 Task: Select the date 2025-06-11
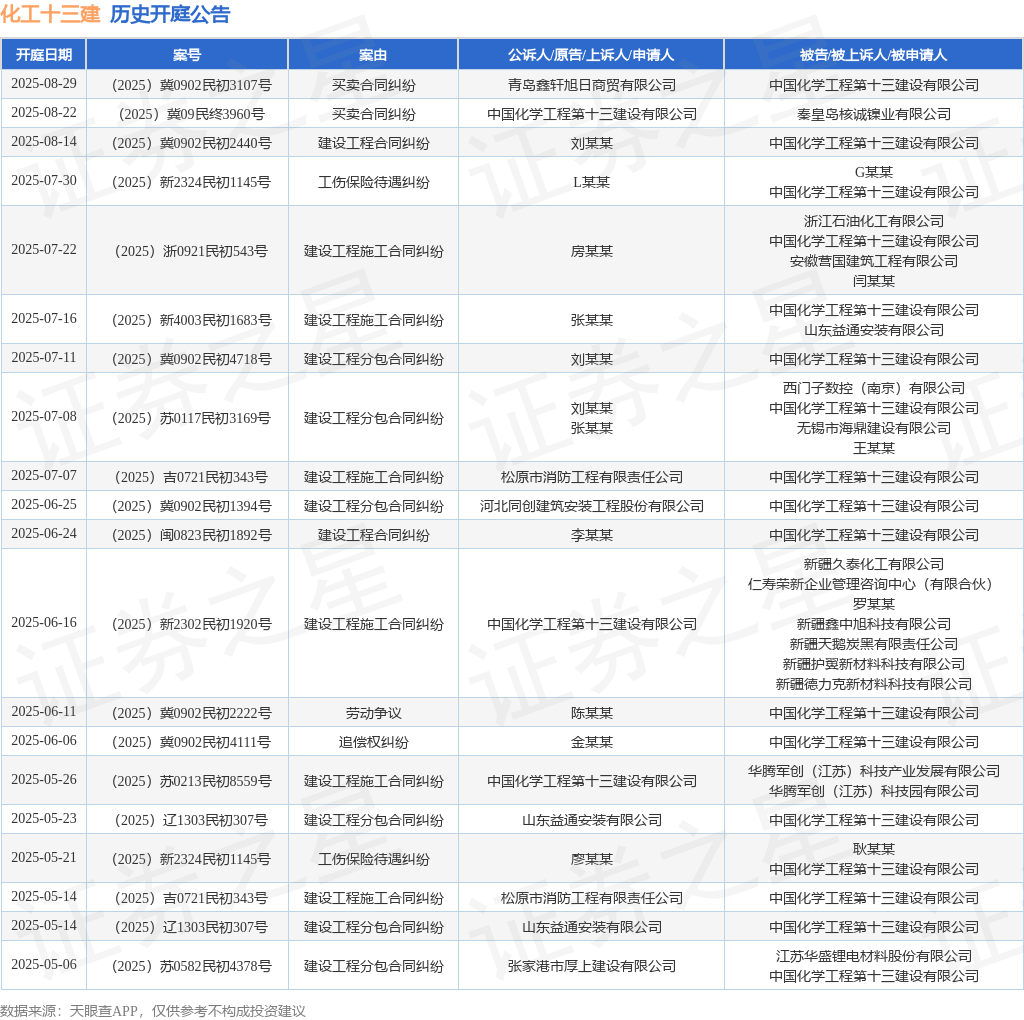(44, 712)
